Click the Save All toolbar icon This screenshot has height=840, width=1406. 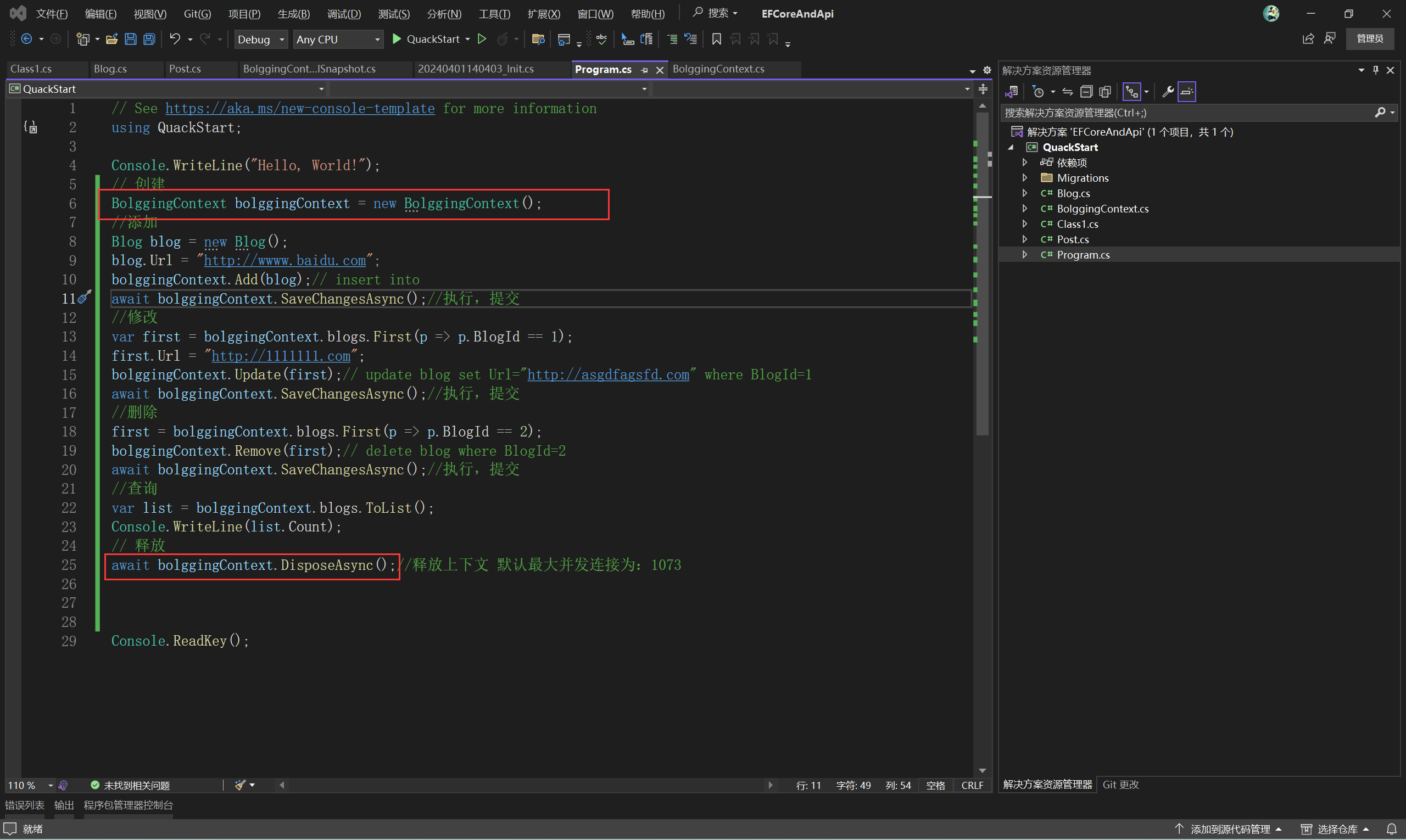point(149,39)
